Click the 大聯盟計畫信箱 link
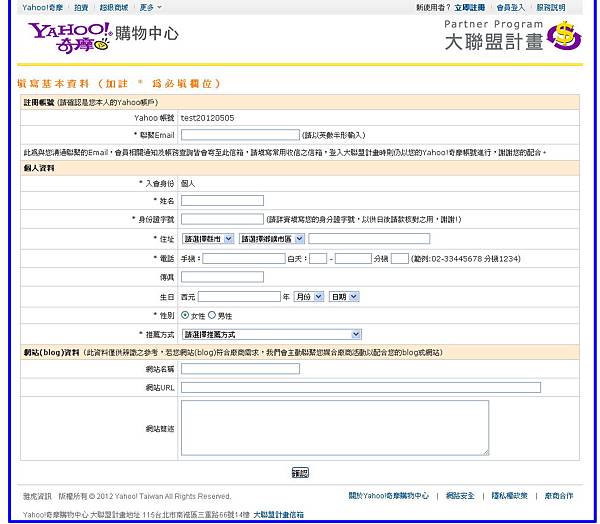This screenshot has height=524, width=600. [x=279, y=515]
